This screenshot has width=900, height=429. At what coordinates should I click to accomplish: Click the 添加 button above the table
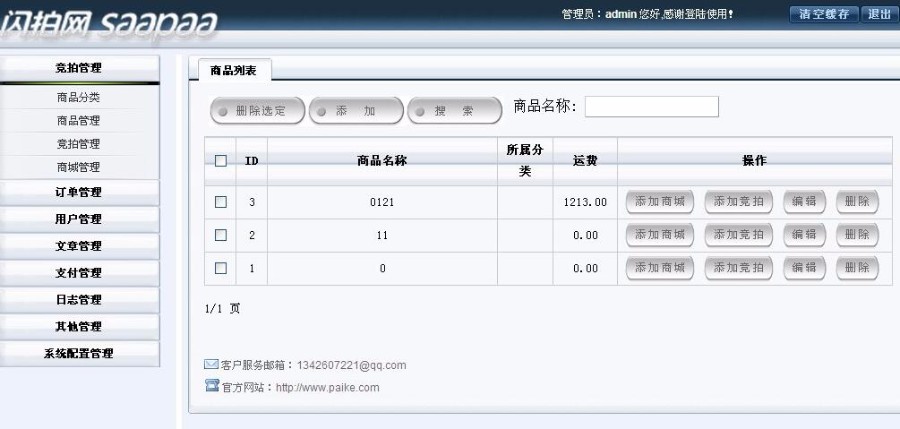click(356, 111)
